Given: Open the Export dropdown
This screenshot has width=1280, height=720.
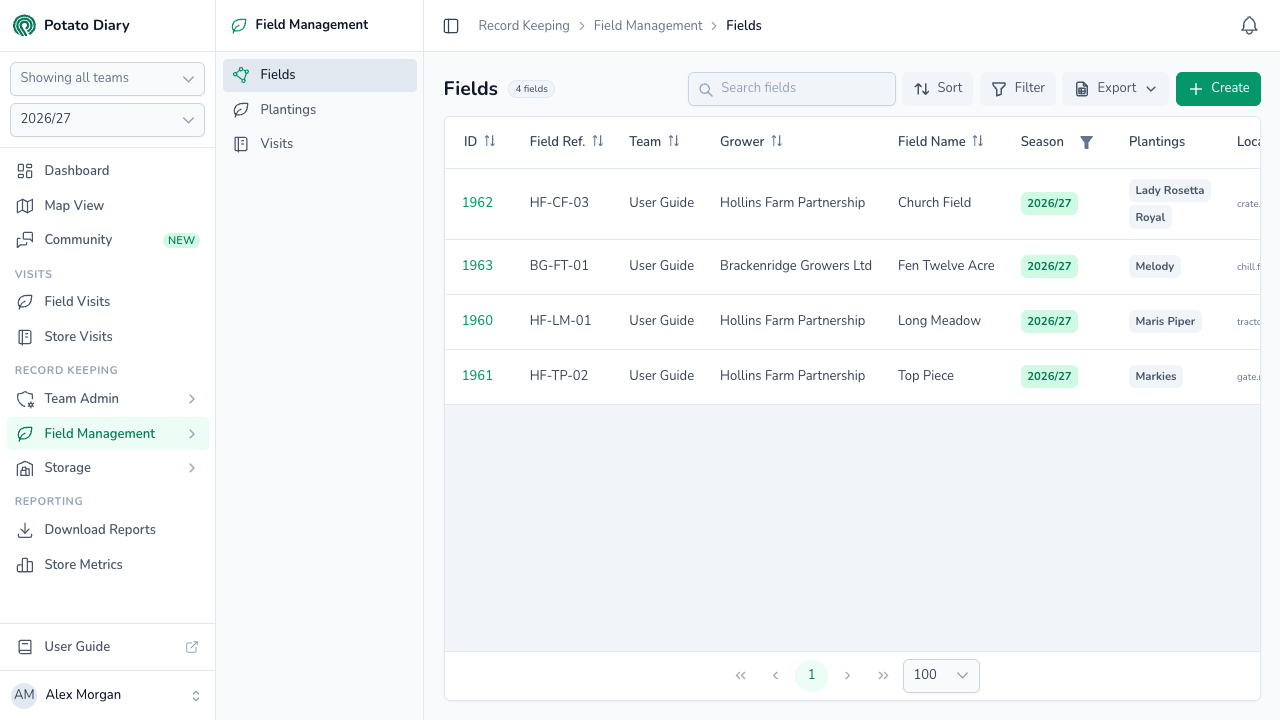Looking at the screenshot, I should 1115,88.
